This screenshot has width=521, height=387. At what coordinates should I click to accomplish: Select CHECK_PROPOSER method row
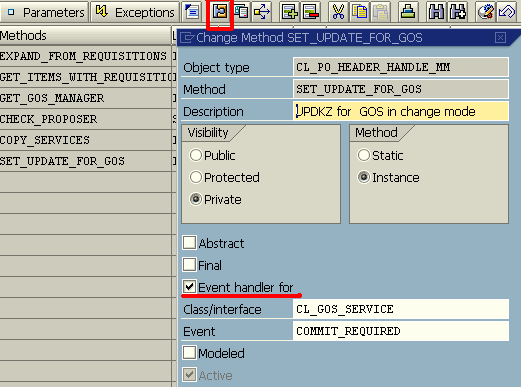point(86,119)
